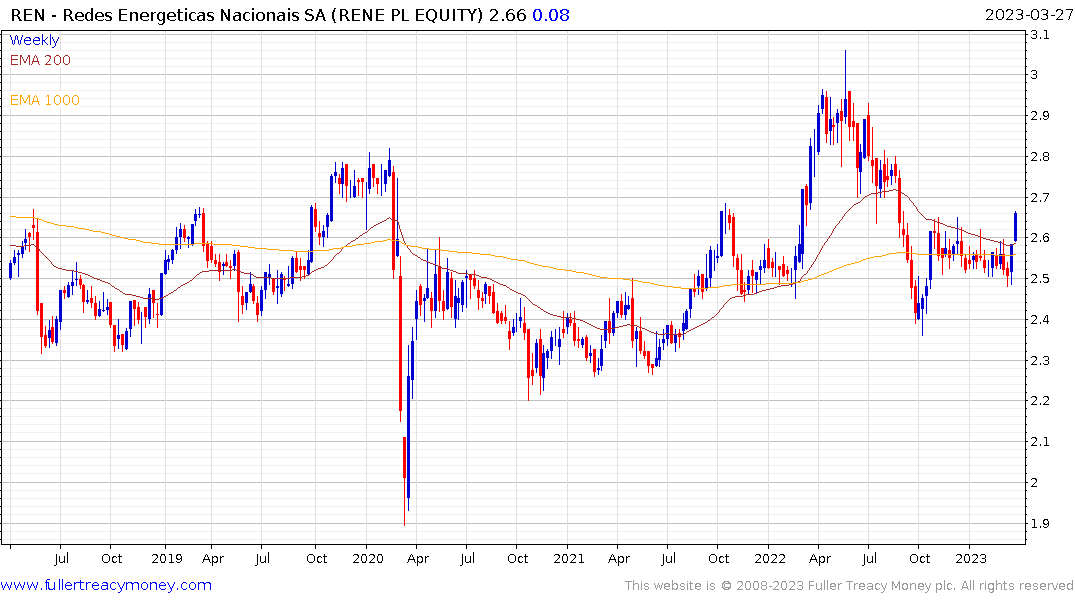The image size is (1075, 600).
Task: Select the Weekly timeframe label
Action: click(x=34, y=40)
